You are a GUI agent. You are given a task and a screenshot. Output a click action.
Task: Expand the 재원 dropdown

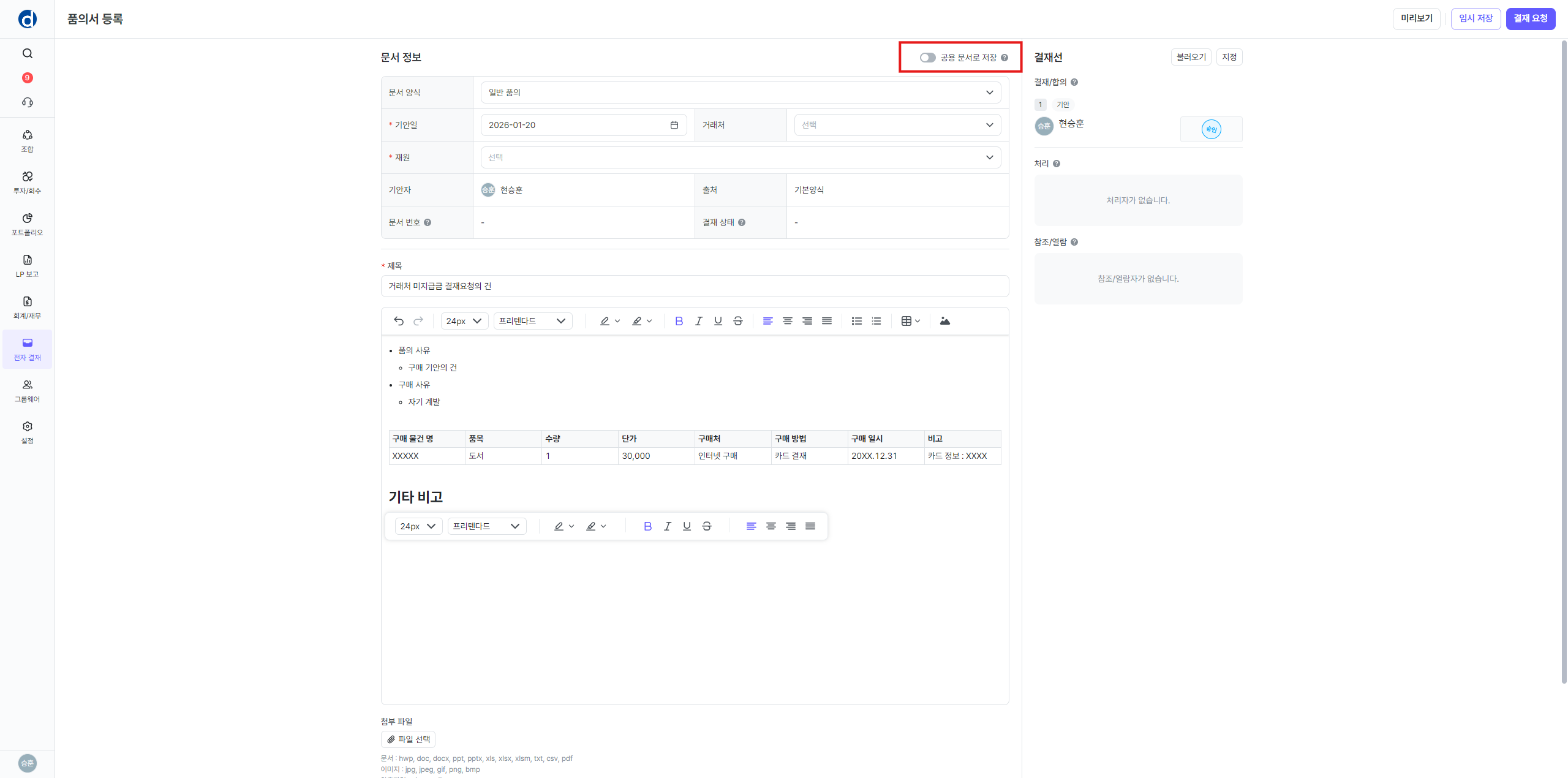coord(741,157)
